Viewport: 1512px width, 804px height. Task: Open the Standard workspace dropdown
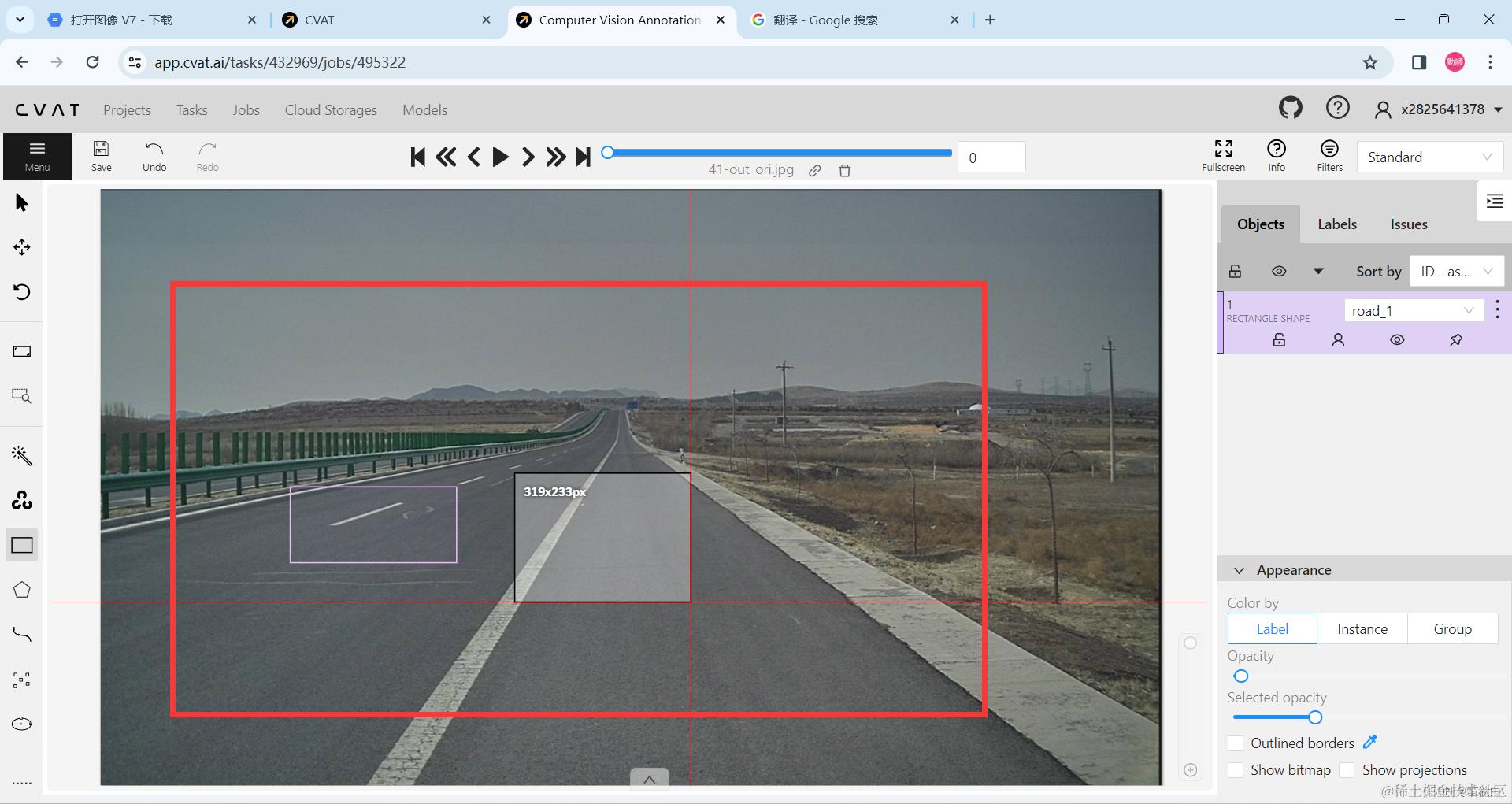(1429, 157)
